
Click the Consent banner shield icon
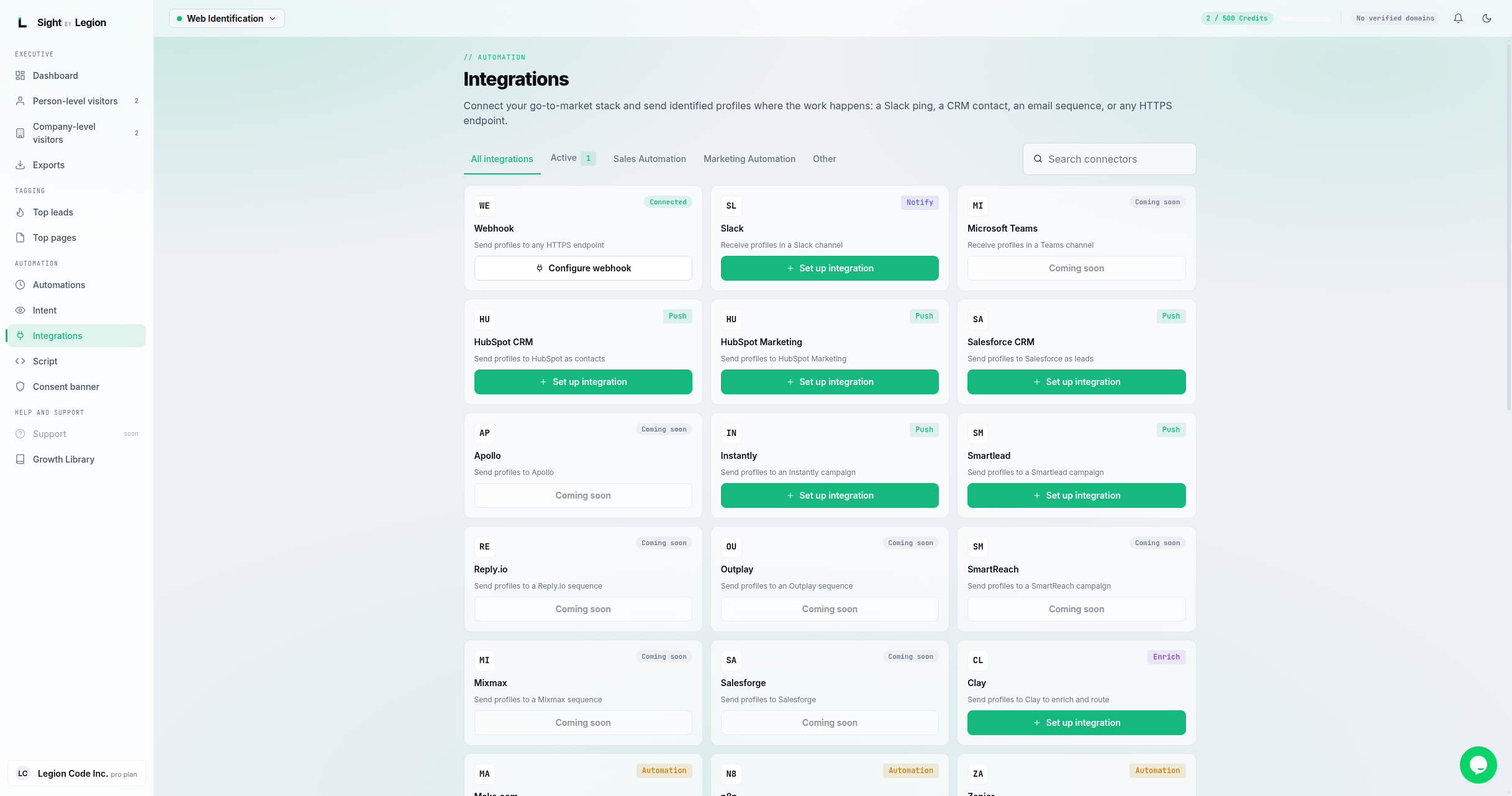(20, 387)
